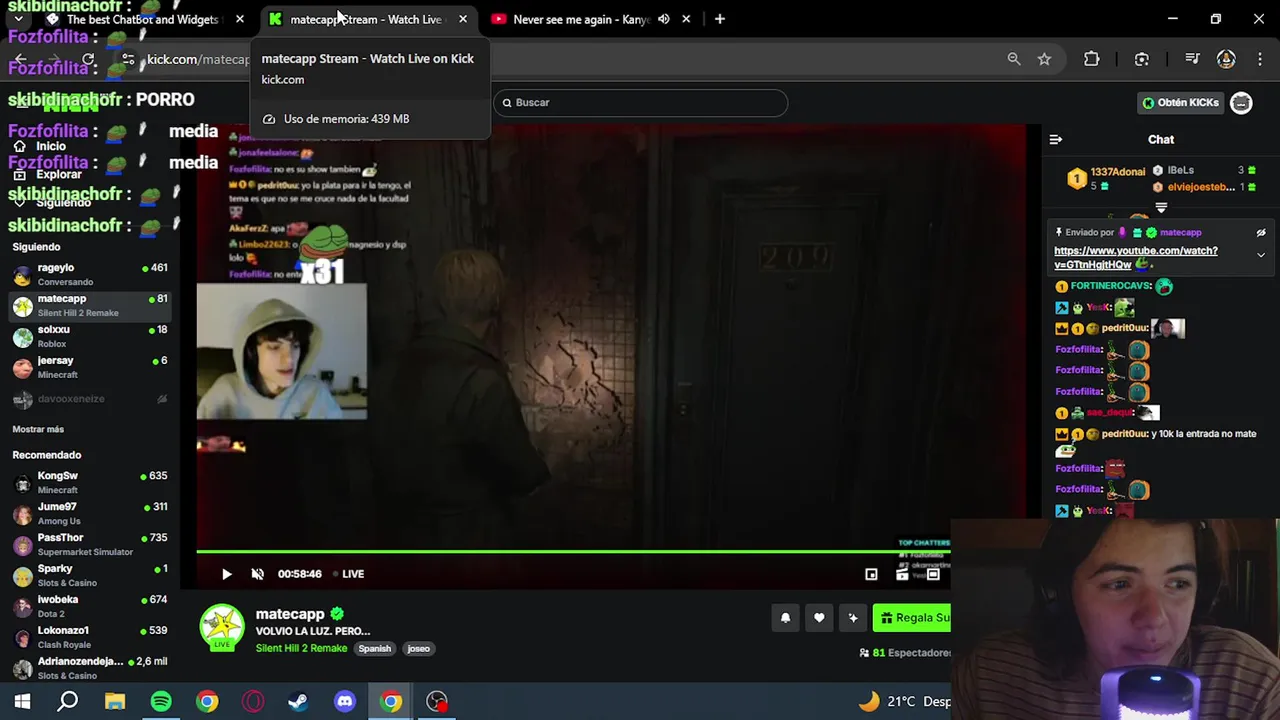Open the media controls toolbar icon
This screenshot has width=1280, height=720.
click(1192, 59)
